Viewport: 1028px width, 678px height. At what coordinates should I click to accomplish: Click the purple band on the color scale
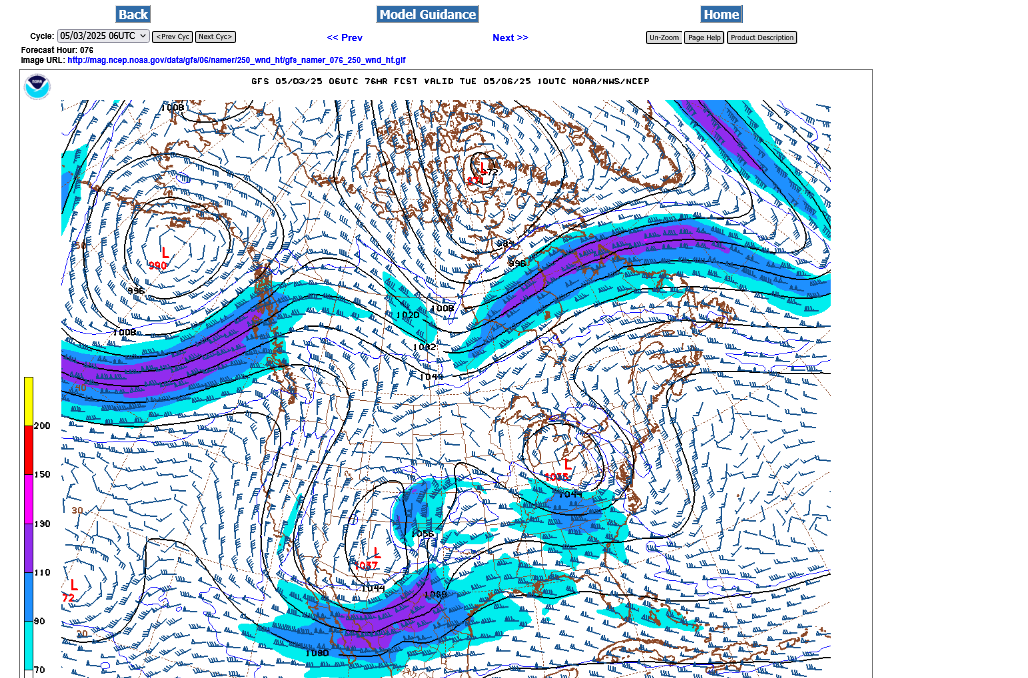click(x=29, y=548)
